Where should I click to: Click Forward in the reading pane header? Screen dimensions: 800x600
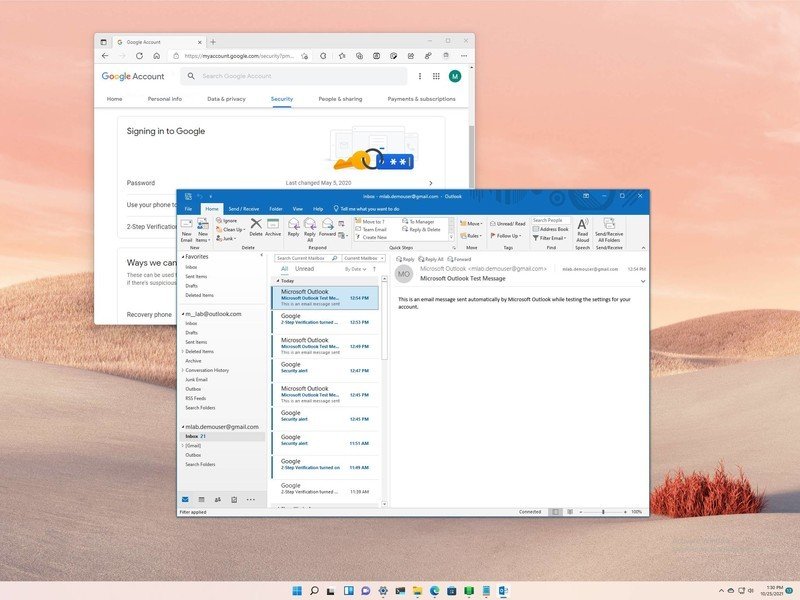[459, 259]
